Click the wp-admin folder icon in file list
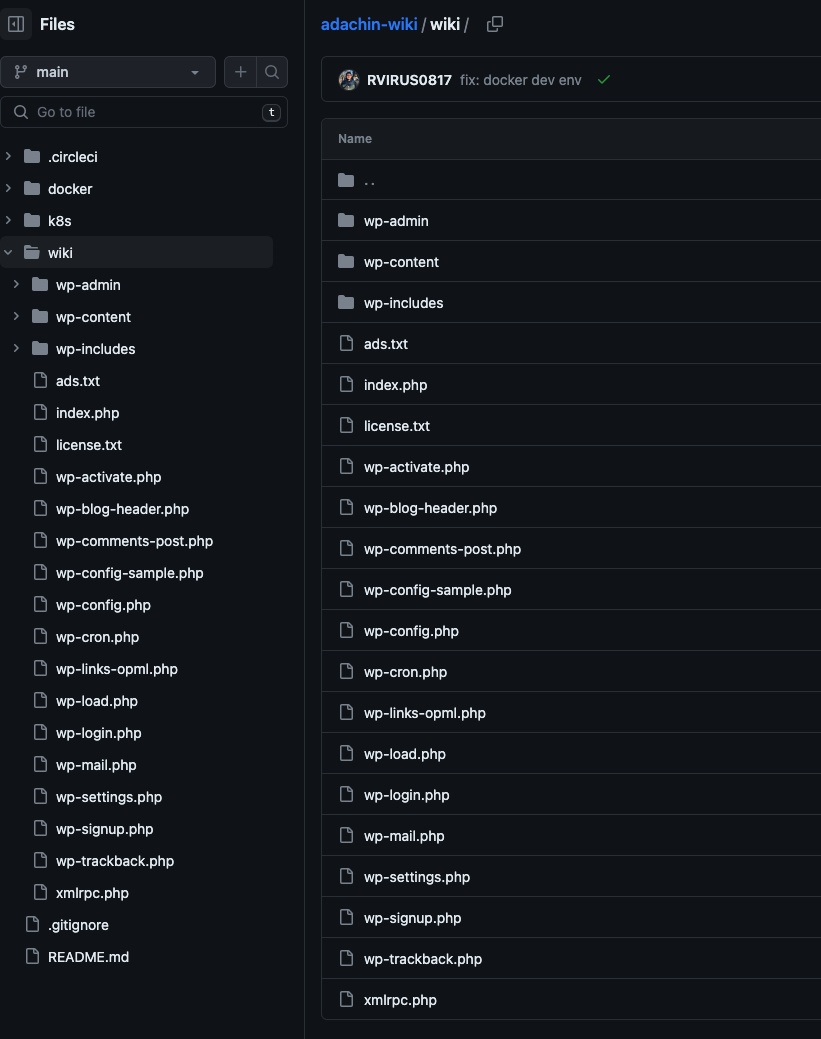The width and height of the screenshot is (821, 1039). point(346,221)
